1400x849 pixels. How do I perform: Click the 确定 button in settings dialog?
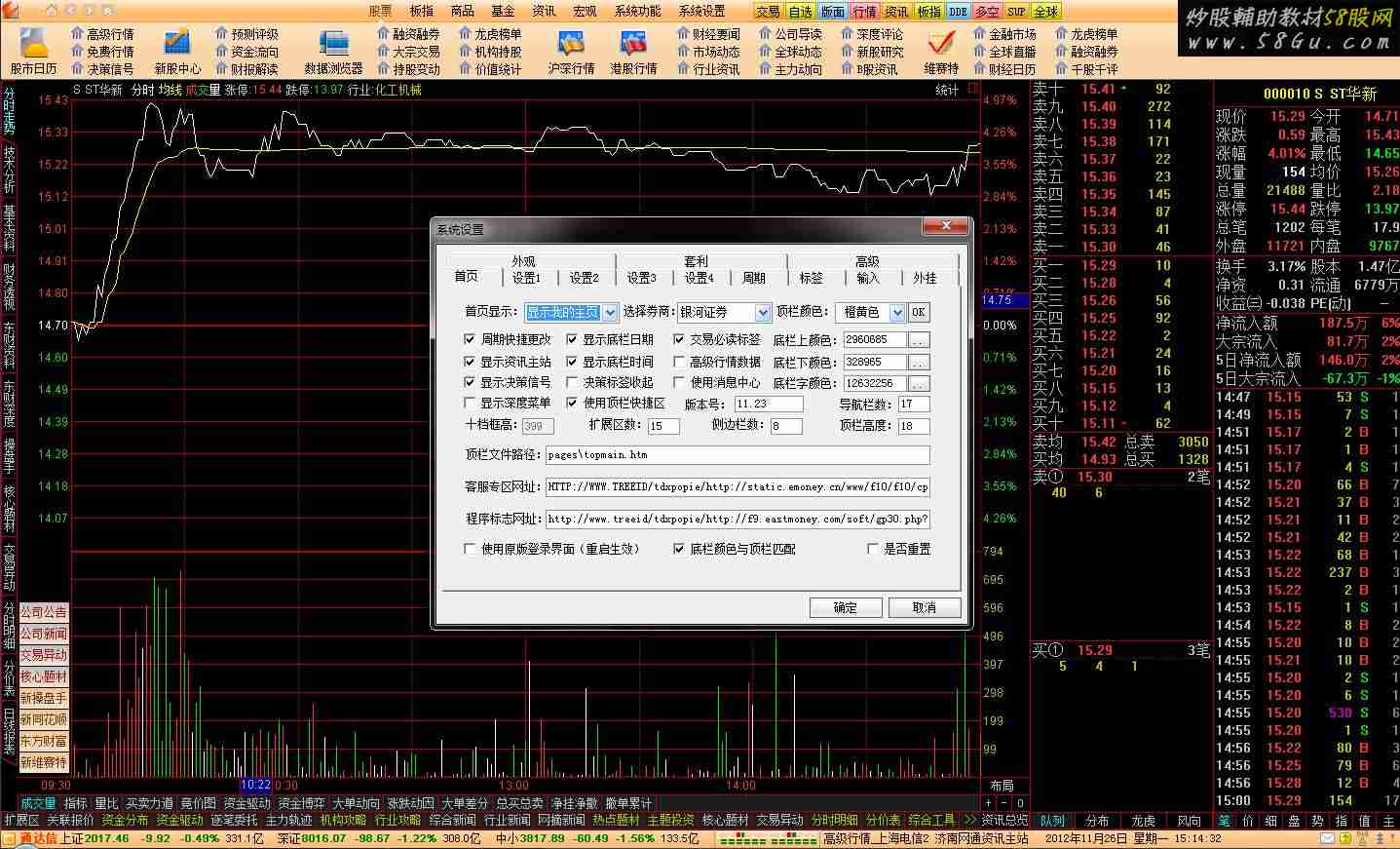[846, 607]
